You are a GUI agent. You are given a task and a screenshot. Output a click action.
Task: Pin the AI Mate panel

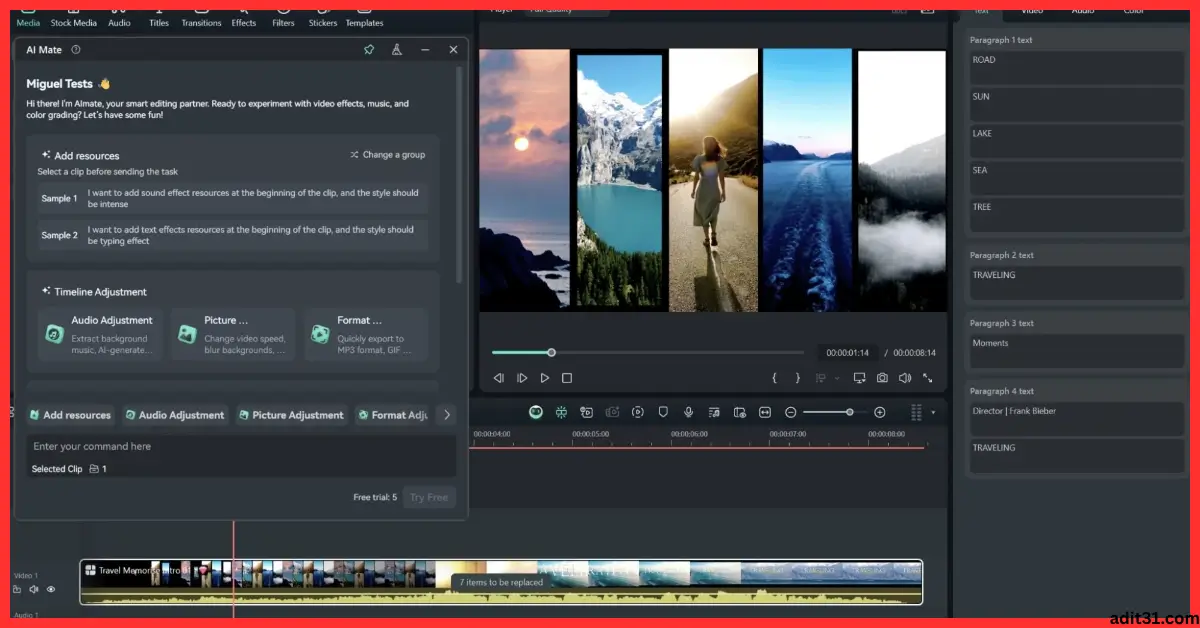click(x=369, y=49)
